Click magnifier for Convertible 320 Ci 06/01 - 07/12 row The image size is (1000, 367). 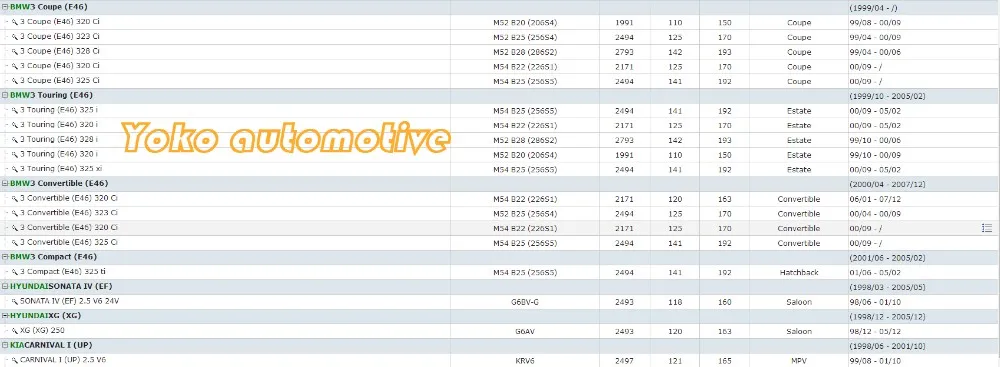pyautogui.click(x=15, y=198)
